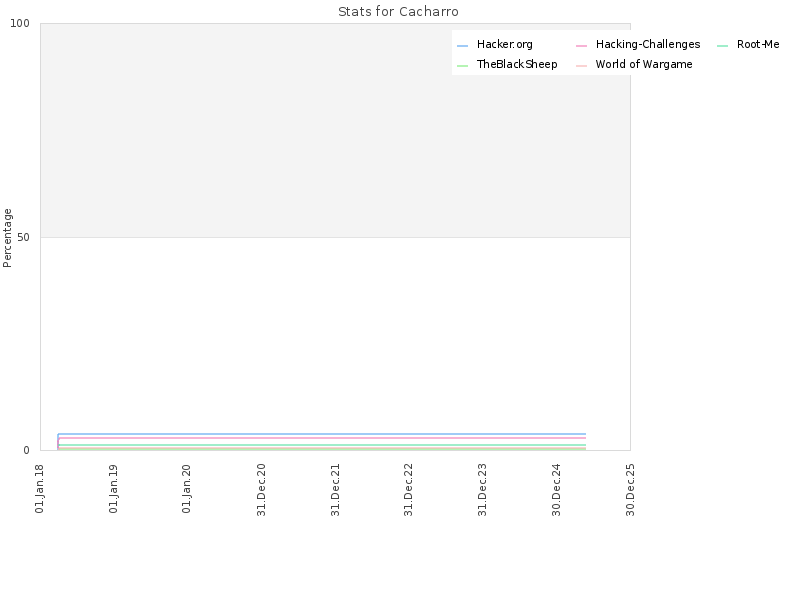The width and height of the screenshot is (800, 600).
Task: Click the 01.Jan.18 x-axis date label
Action: pyautogui.click(x=40, y=489)
